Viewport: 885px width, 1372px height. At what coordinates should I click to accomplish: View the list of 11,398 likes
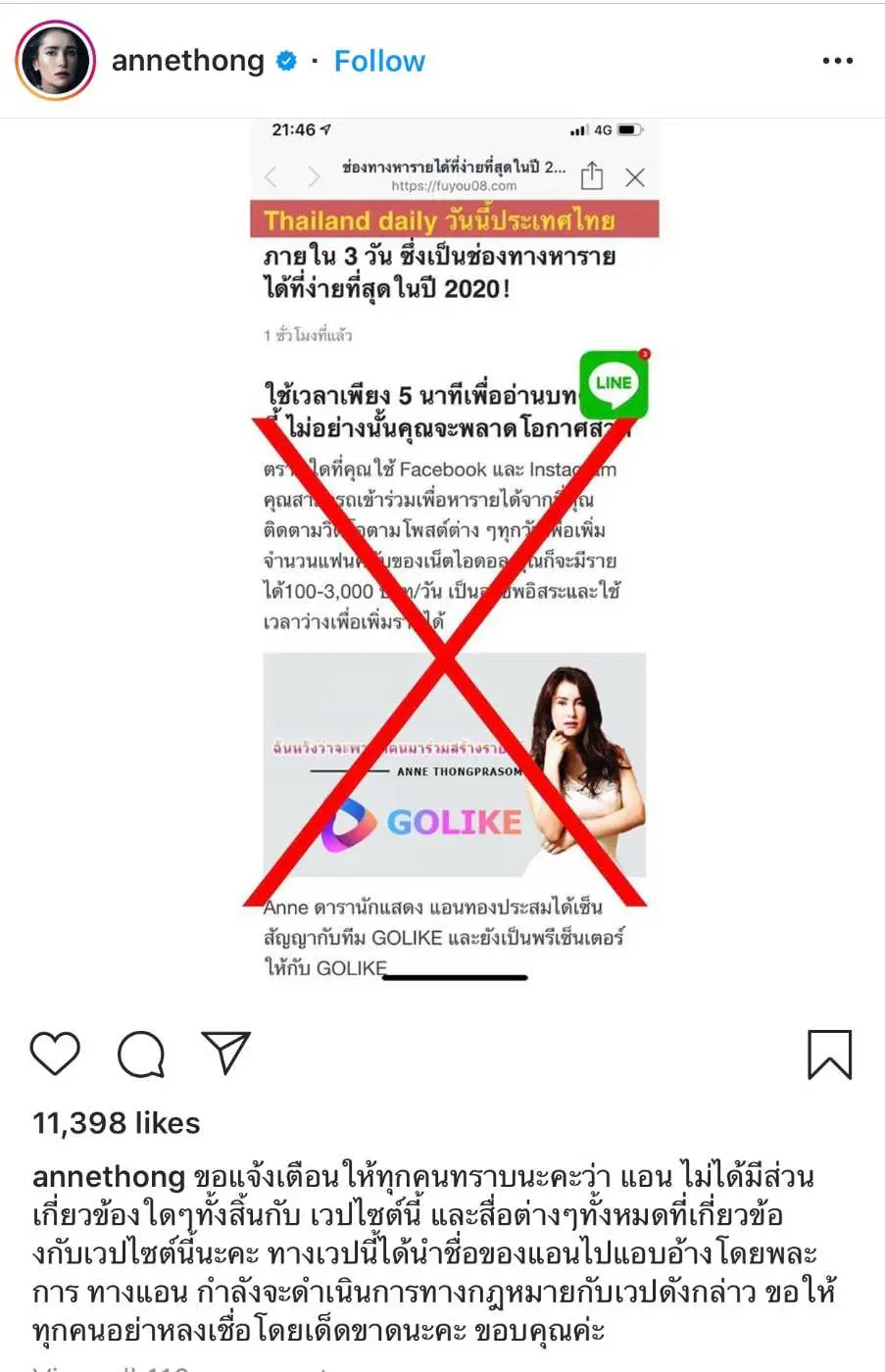[117, 1123]
